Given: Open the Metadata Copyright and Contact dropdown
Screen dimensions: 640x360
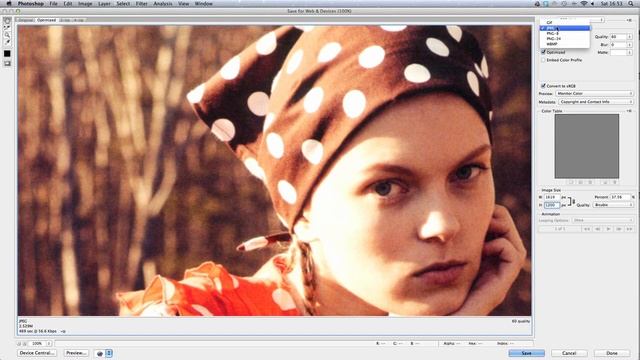Looking at the screenshot, I should 596,102.
